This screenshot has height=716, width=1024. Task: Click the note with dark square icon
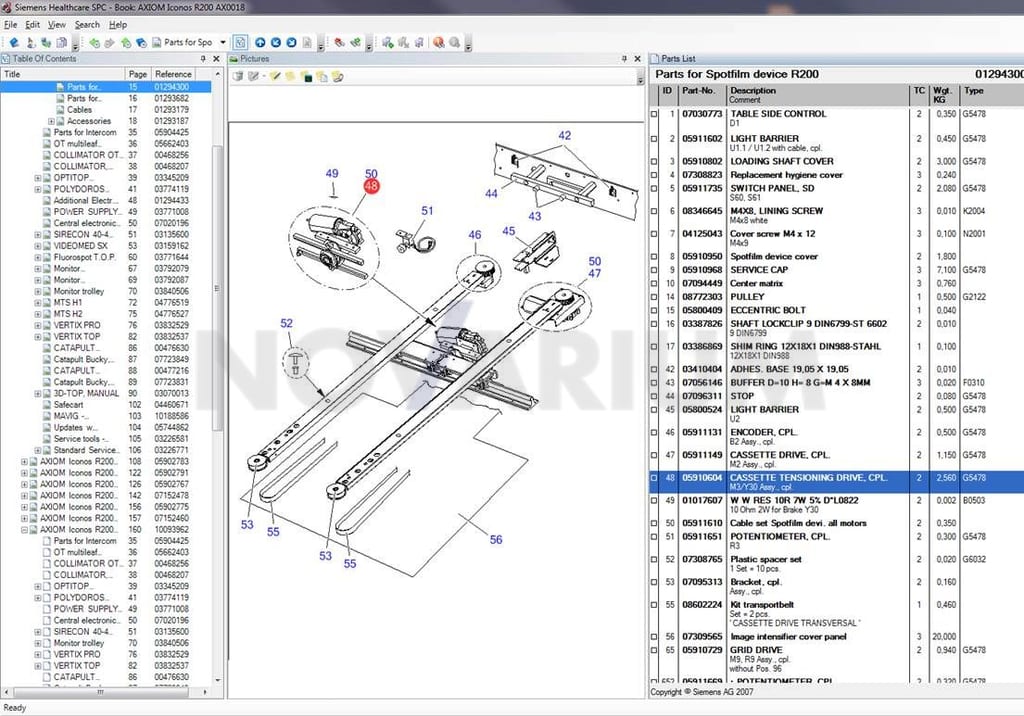[x=306, y=76]
